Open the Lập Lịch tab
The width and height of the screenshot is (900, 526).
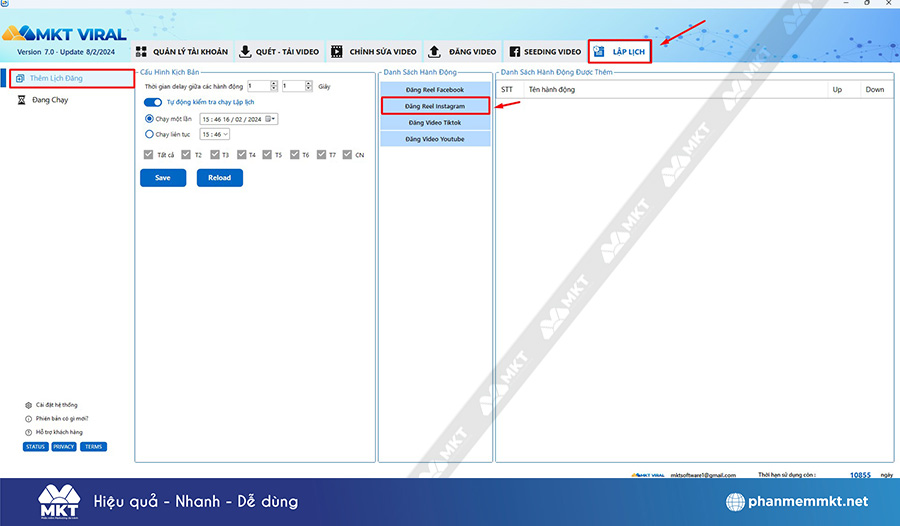click(620, 52)
